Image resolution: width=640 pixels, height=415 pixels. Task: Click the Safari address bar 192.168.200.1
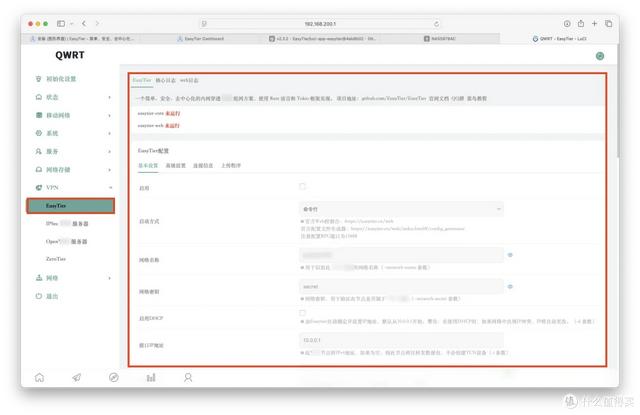320,24
